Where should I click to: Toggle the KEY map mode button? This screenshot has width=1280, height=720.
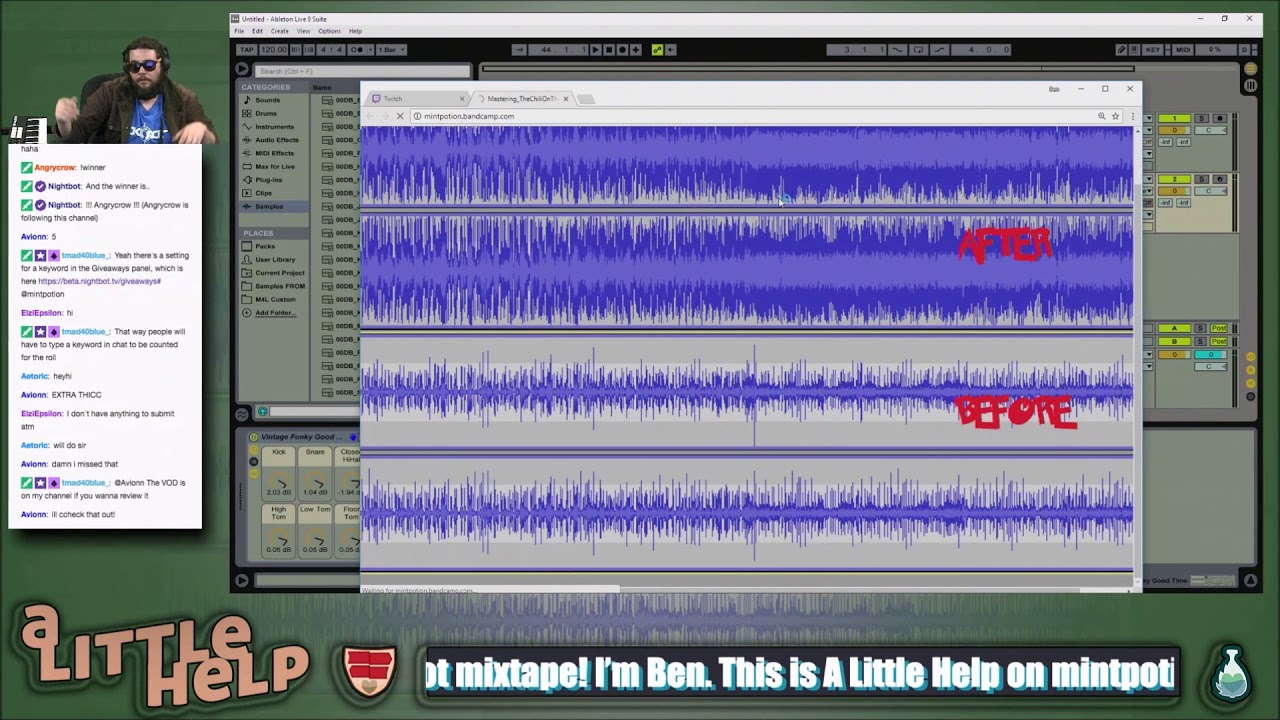[1153, 50]
